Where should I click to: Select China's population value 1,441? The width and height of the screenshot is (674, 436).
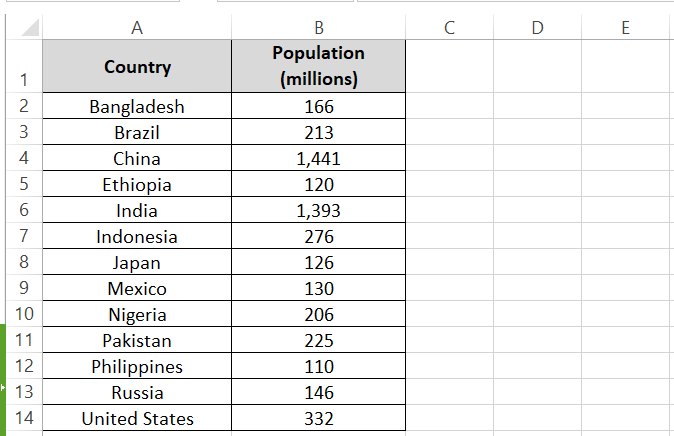[x=318, y=159]
